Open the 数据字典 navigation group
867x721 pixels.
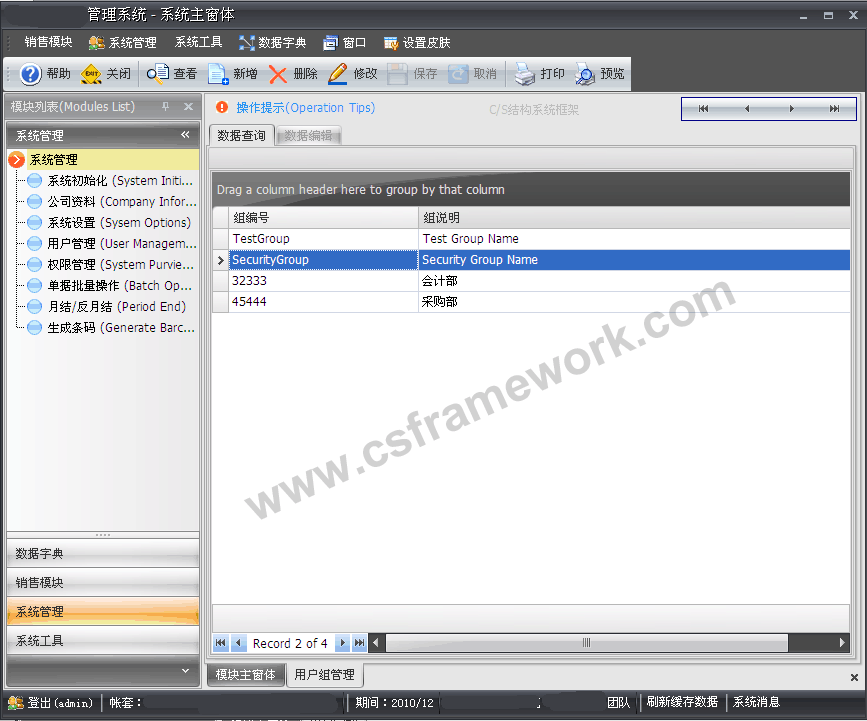pyautogui.click(x=103, y=553)
